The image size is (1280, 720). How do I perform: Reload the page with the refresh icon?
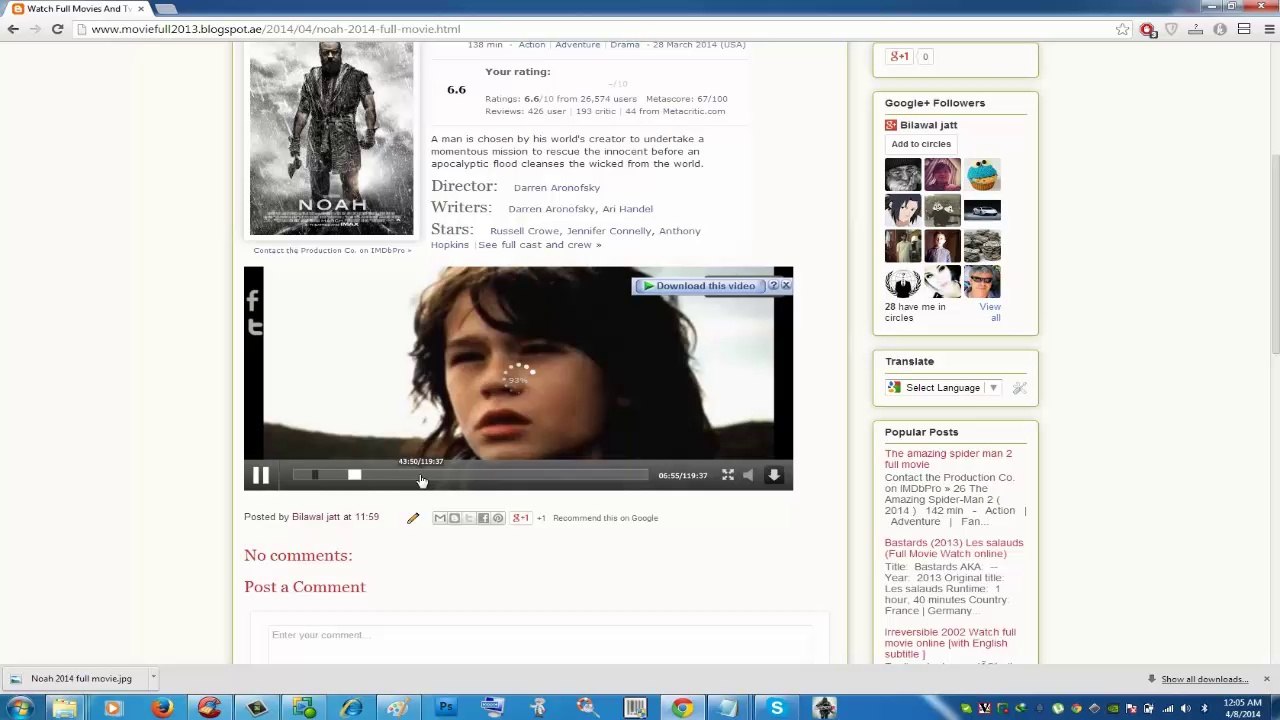coord(57,29)
